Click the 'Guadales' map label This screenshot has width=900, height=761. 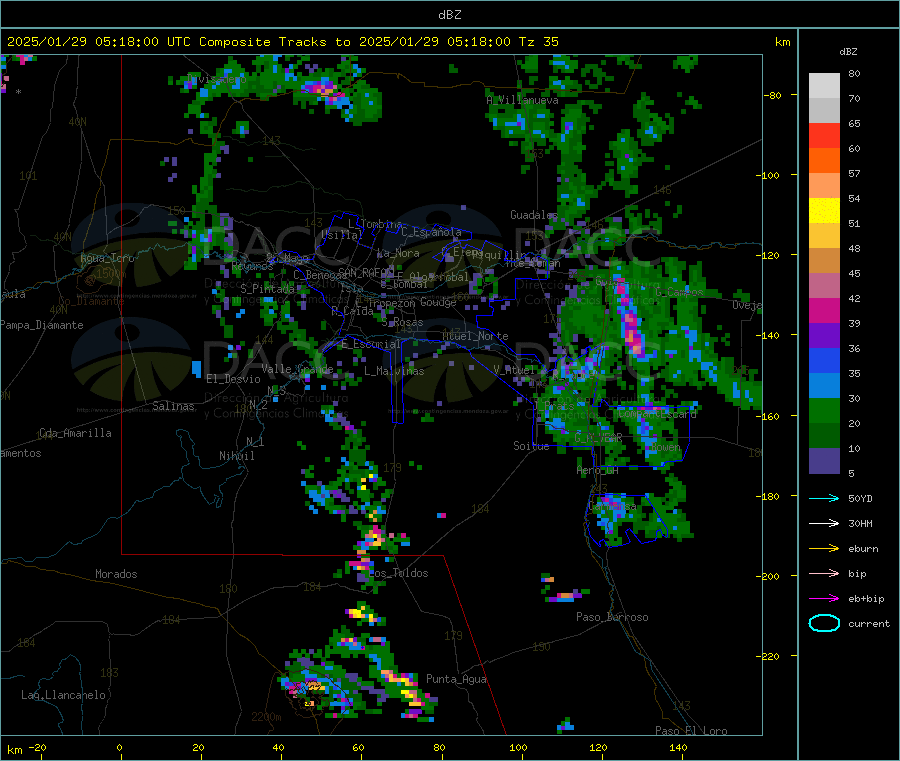(534, 215)
